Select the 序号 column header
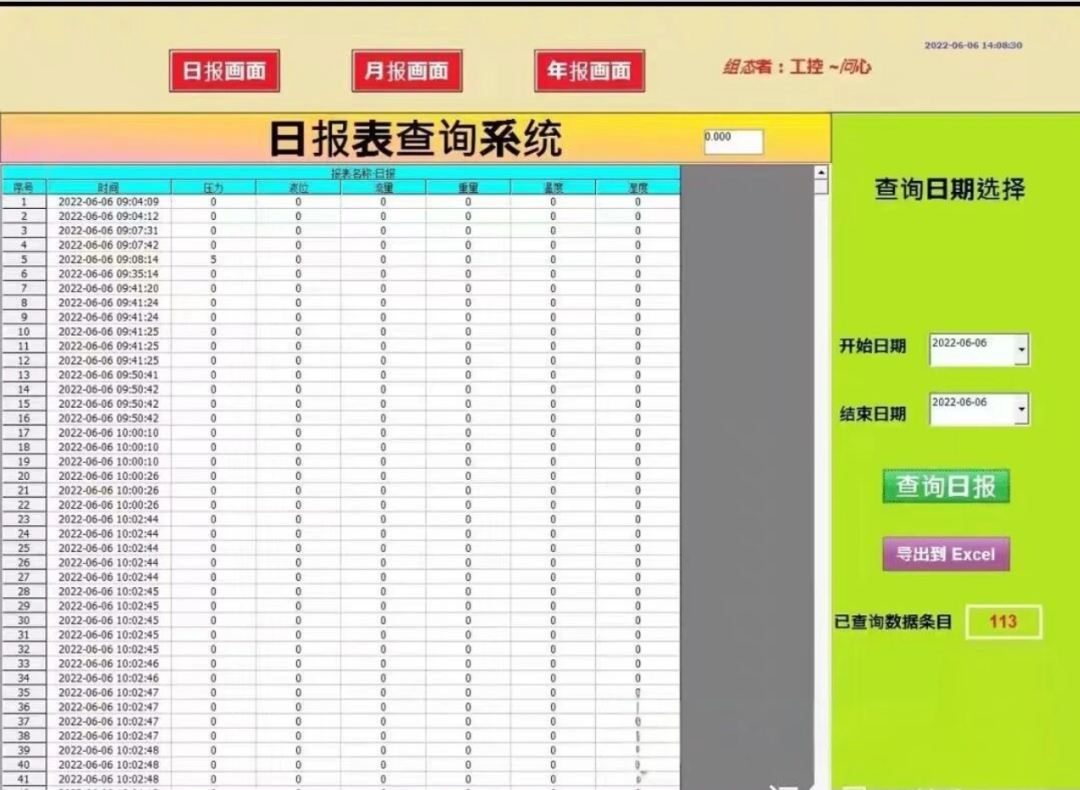The image size is (1080, 790). coord(24,187)
